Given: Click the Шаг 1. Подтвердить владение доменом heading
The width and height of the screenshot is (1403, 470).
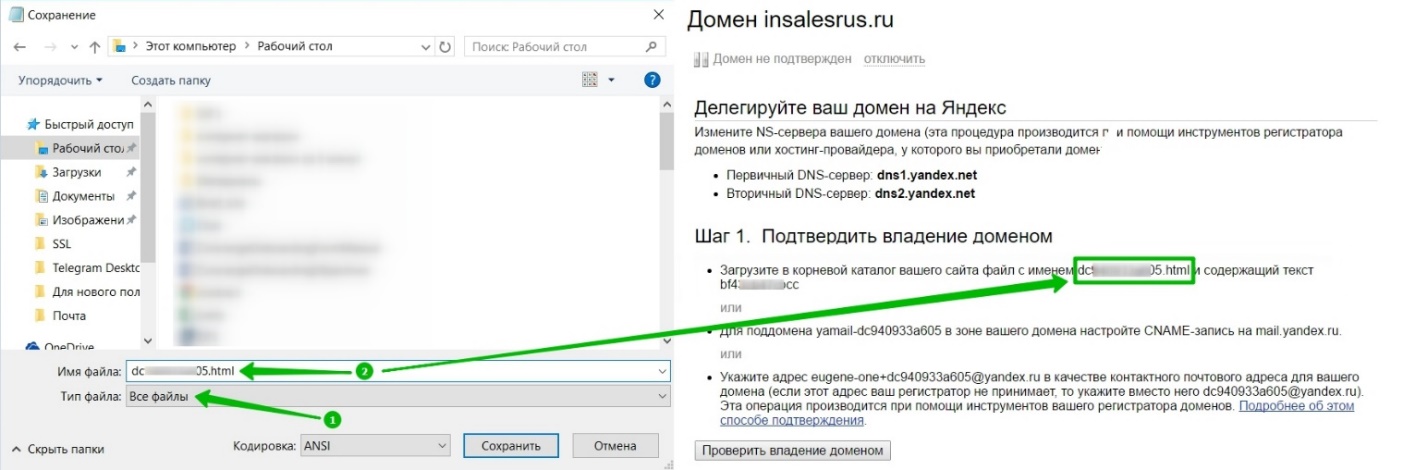Looking at the screenshot, I should [874, 237].
